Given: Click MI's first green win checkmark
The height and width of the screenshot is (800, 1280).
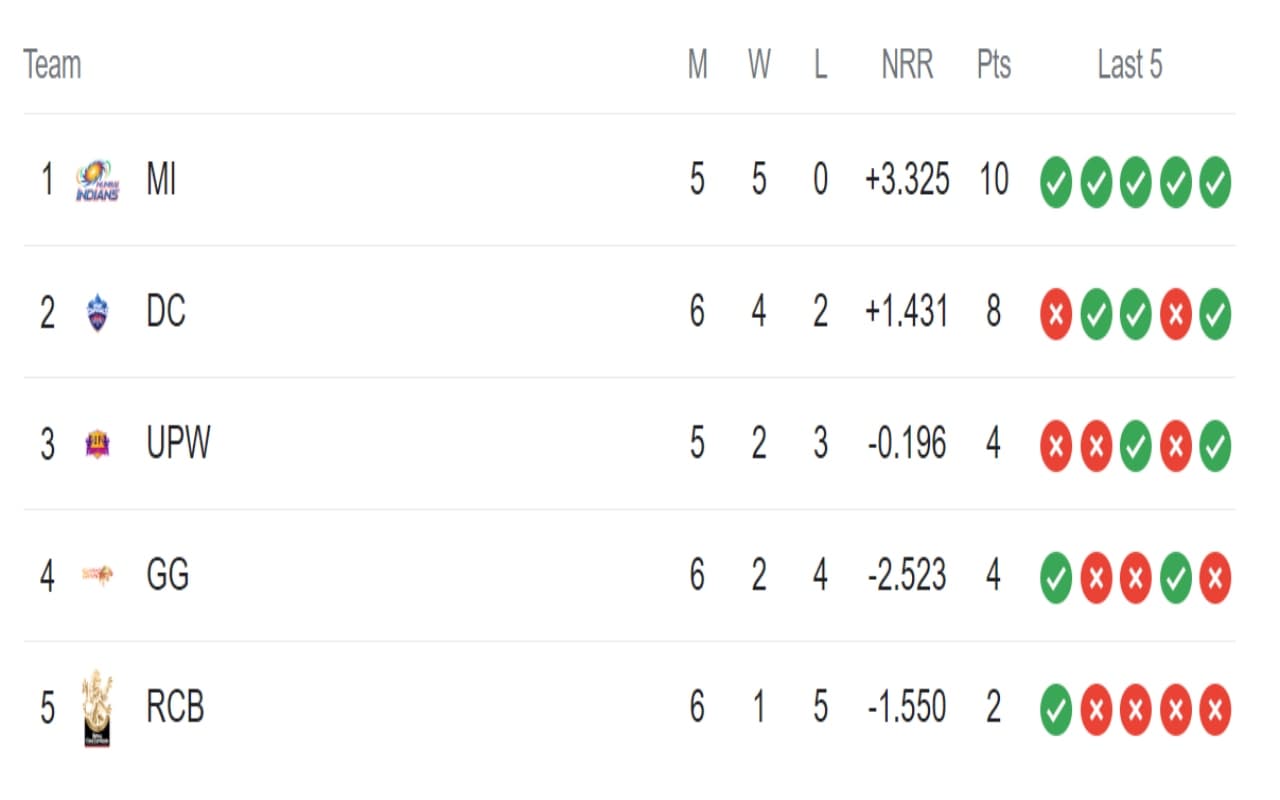Looking at the screenshot, I should coord(1056,182).
